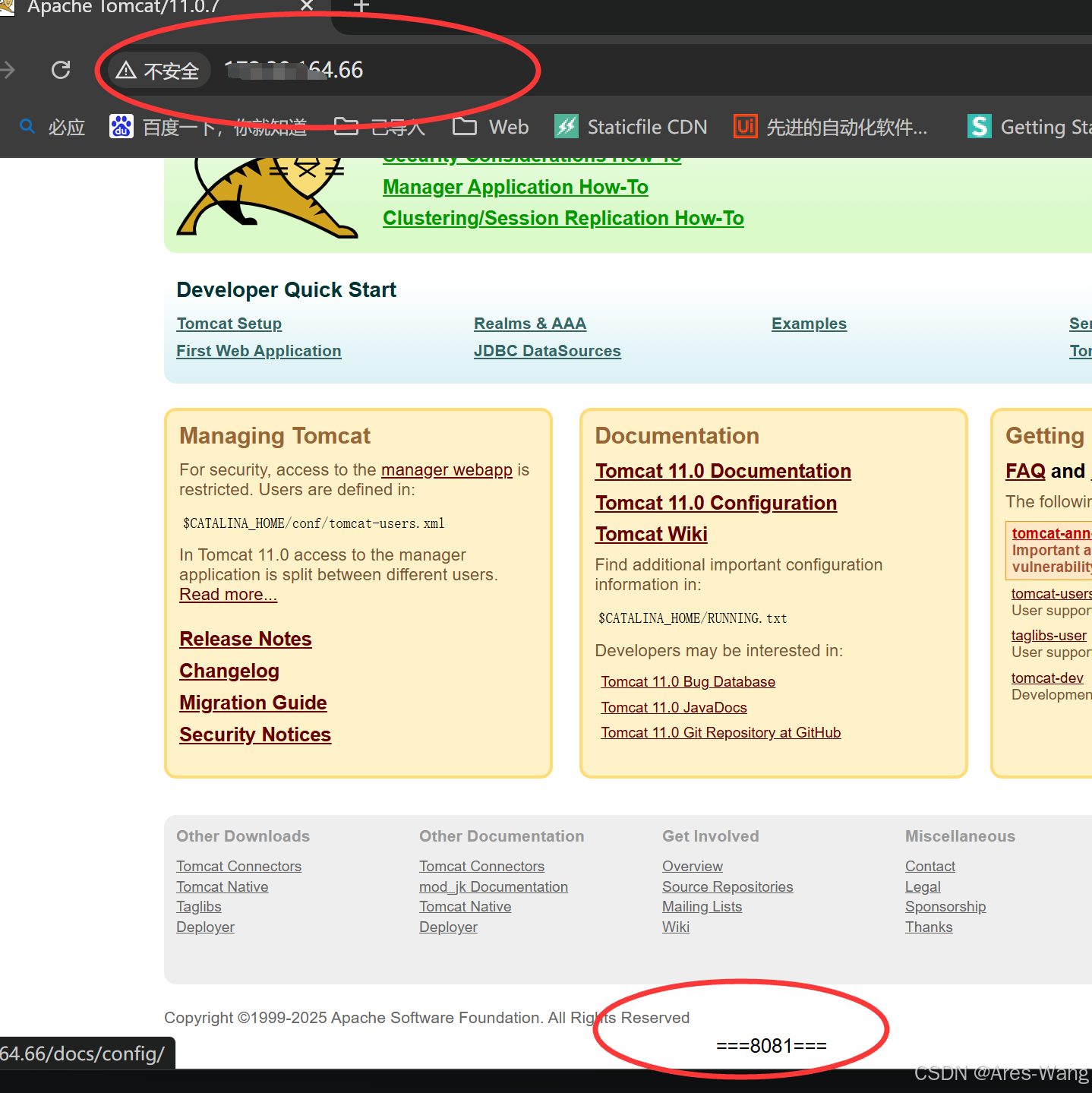Image resolution: width=1092 pixels, height=1093 pixels.
Task: Open the Wiki link under Get Involved
Action: click(676, 927)
